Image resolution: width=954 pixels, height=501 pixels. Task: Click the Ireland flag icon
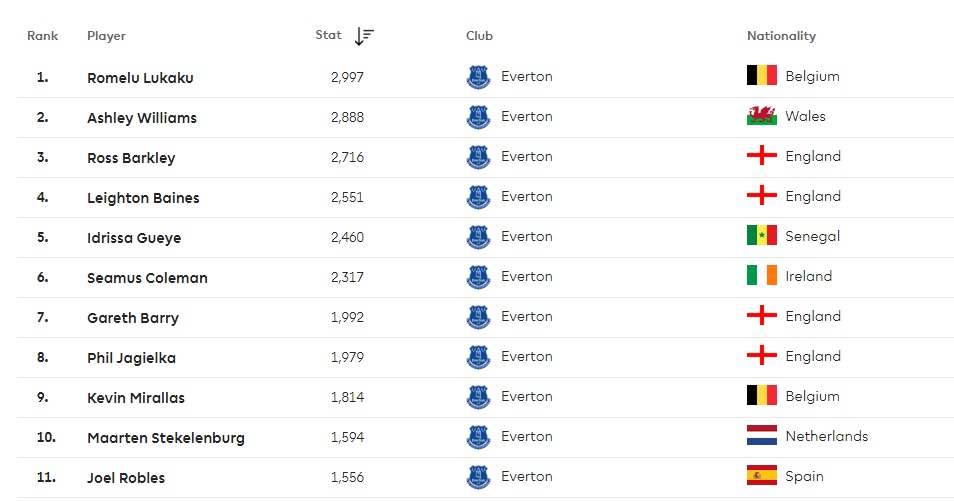tap(762, 276)
